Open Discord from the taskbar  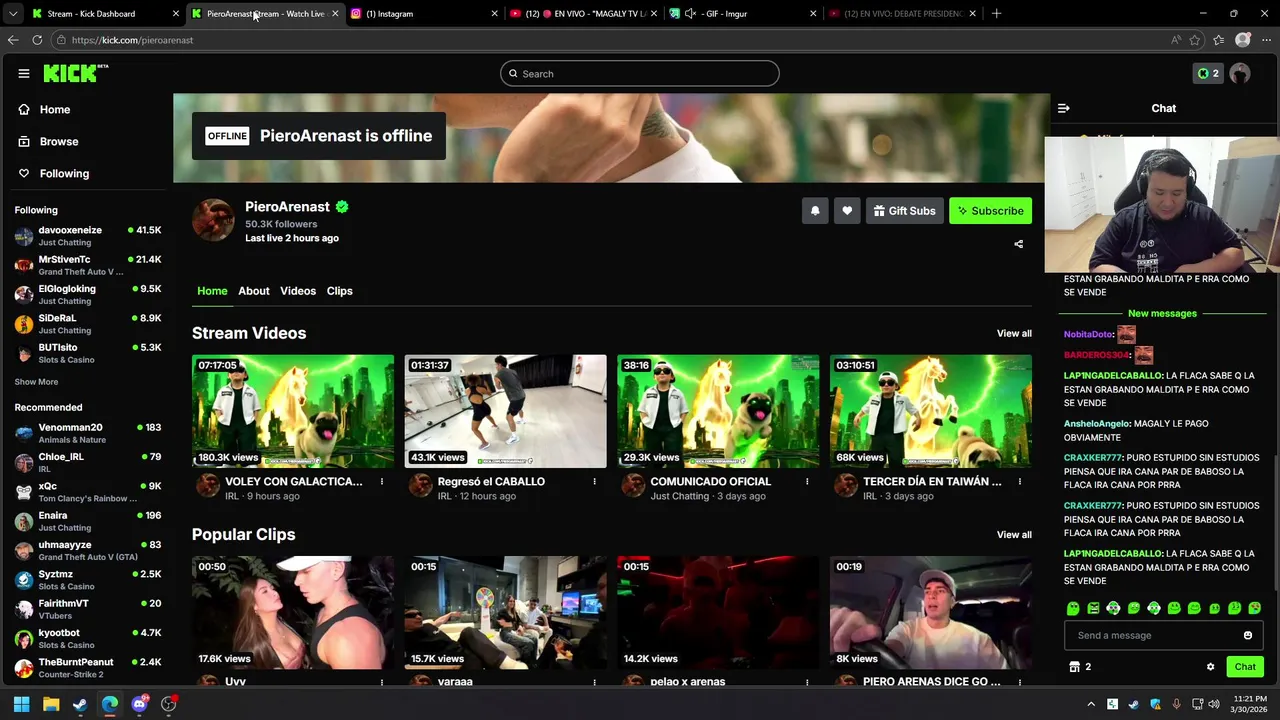pyautogui.click(x=139, y=704)
